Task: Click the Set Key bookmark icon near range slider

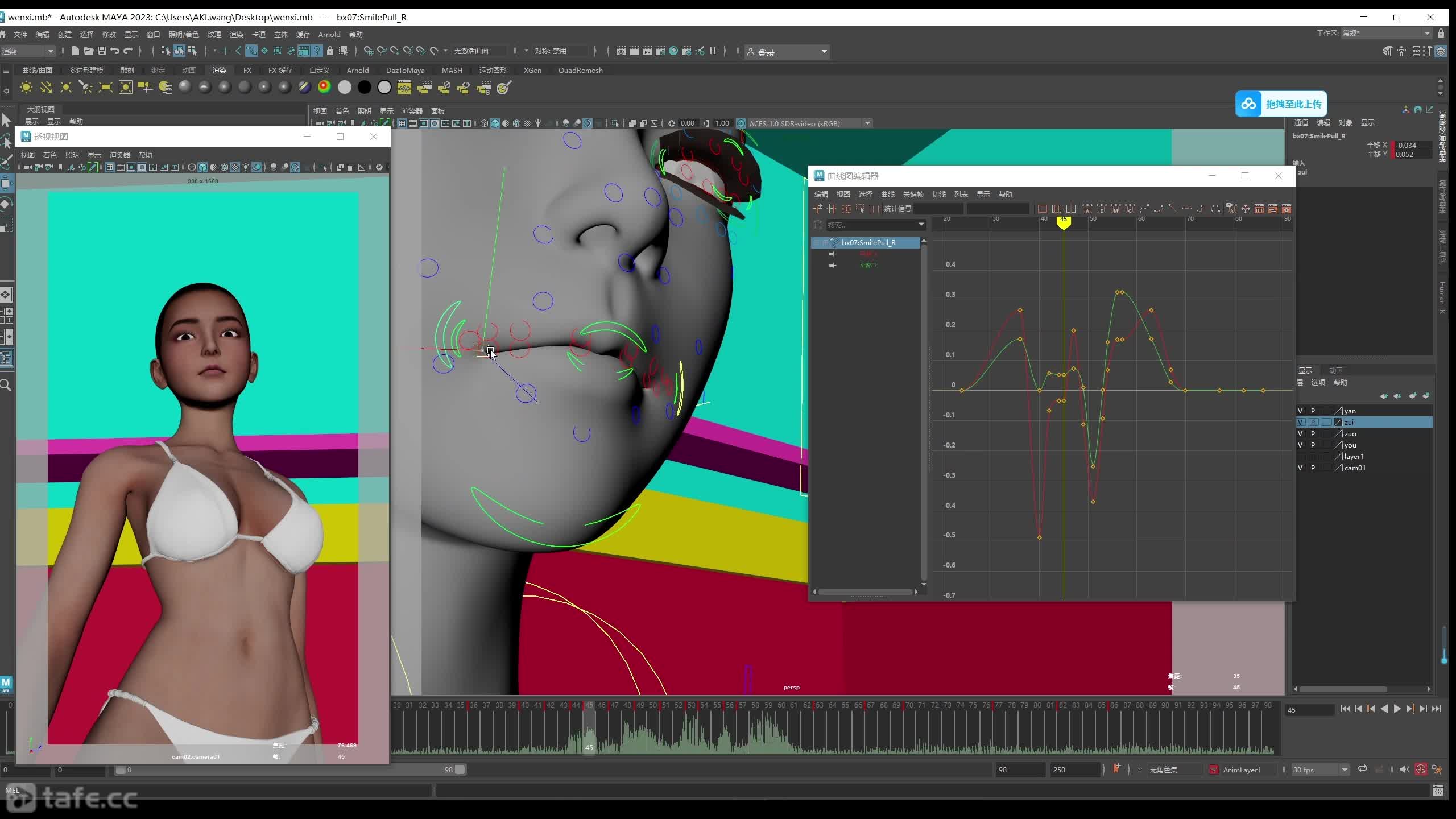Action: click(1116, 769)
